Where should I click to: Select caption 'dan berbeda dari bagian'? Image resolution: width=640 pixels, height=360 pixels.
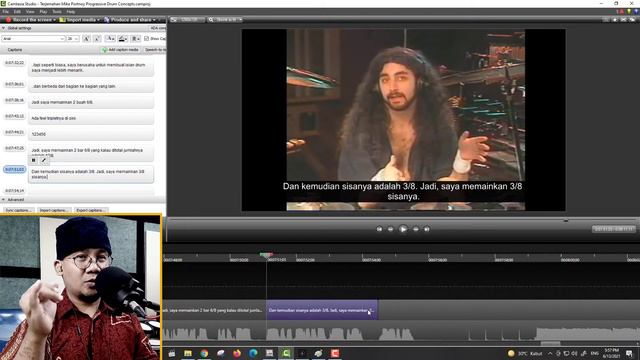pos(91,86)
